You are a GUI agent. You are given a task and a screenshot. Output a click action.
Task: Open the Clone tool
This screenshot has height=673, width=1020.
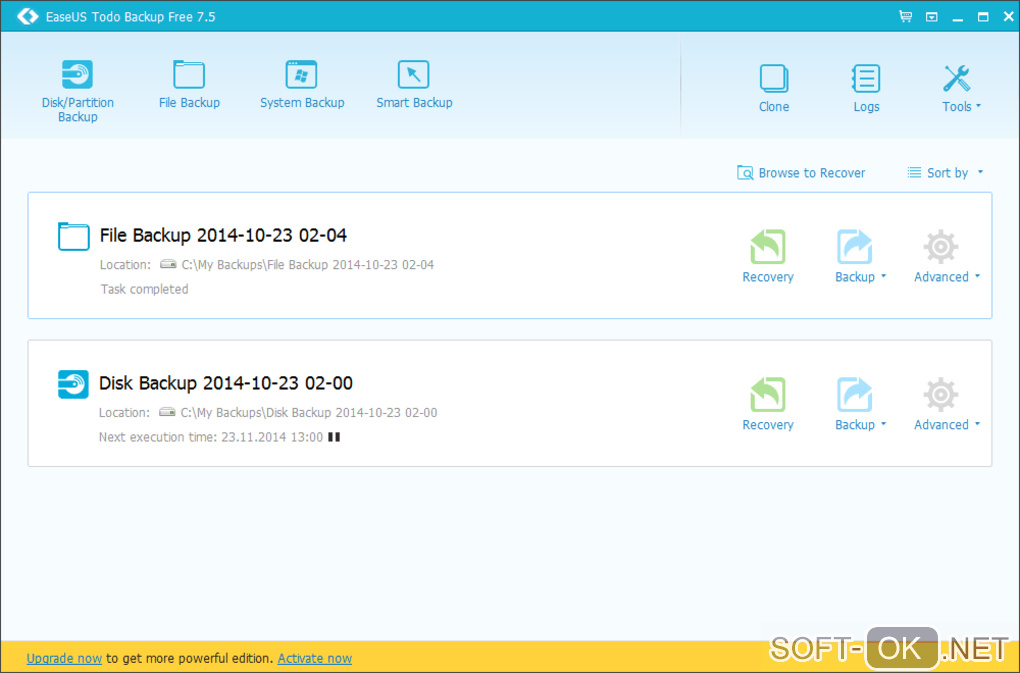pos(773,88)
